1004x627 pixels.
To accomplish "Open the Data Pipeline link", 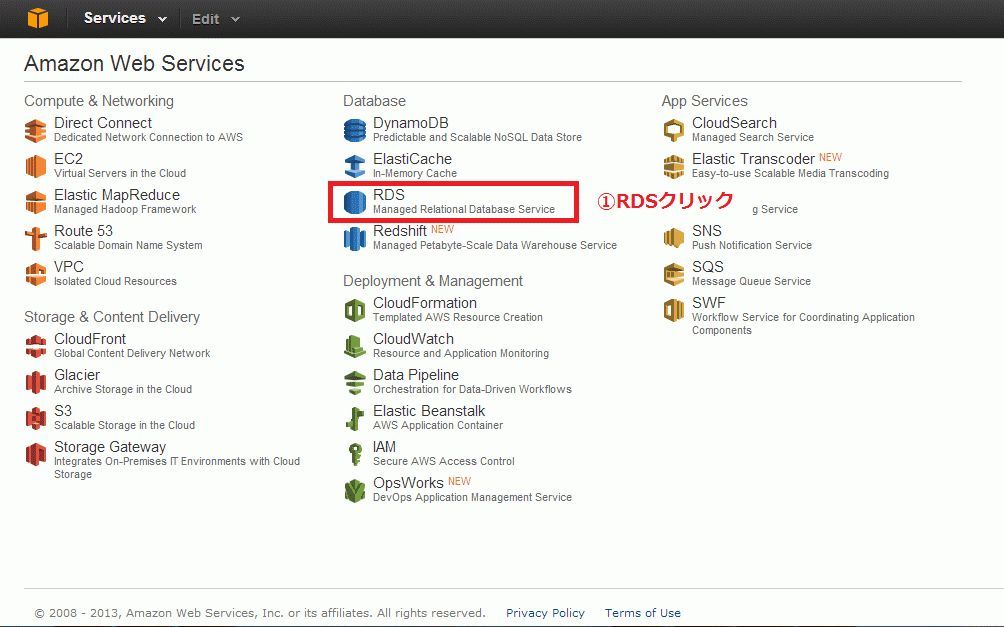I will point(416,375).
